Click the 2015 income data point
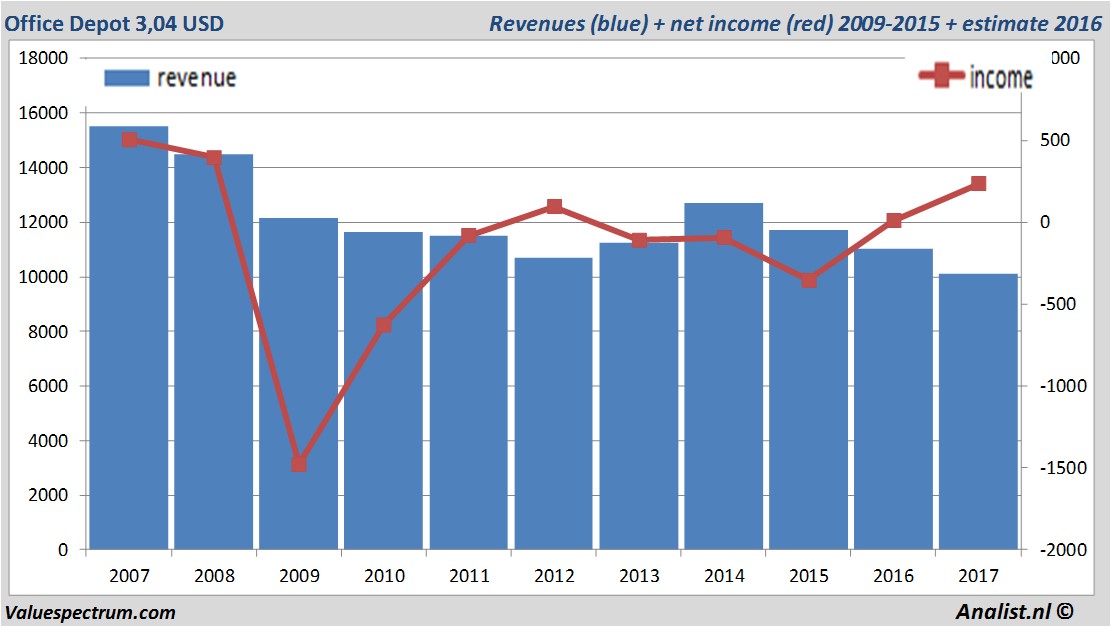The width and height of the screenshot is (1111, 627). [809, 281]
